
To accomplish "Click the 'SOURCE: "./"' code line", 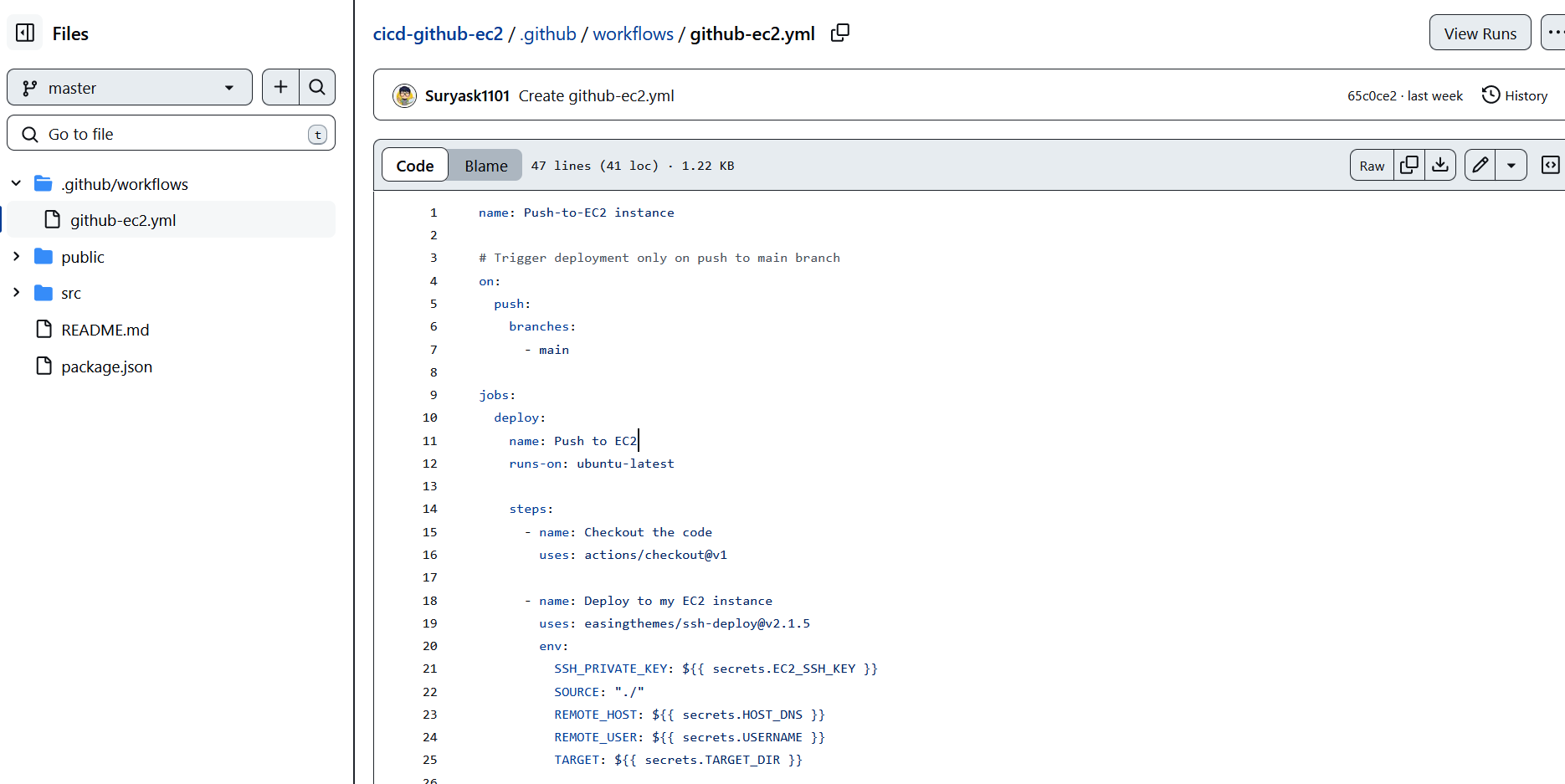I will pyautogui.click(x=599, y=692).
